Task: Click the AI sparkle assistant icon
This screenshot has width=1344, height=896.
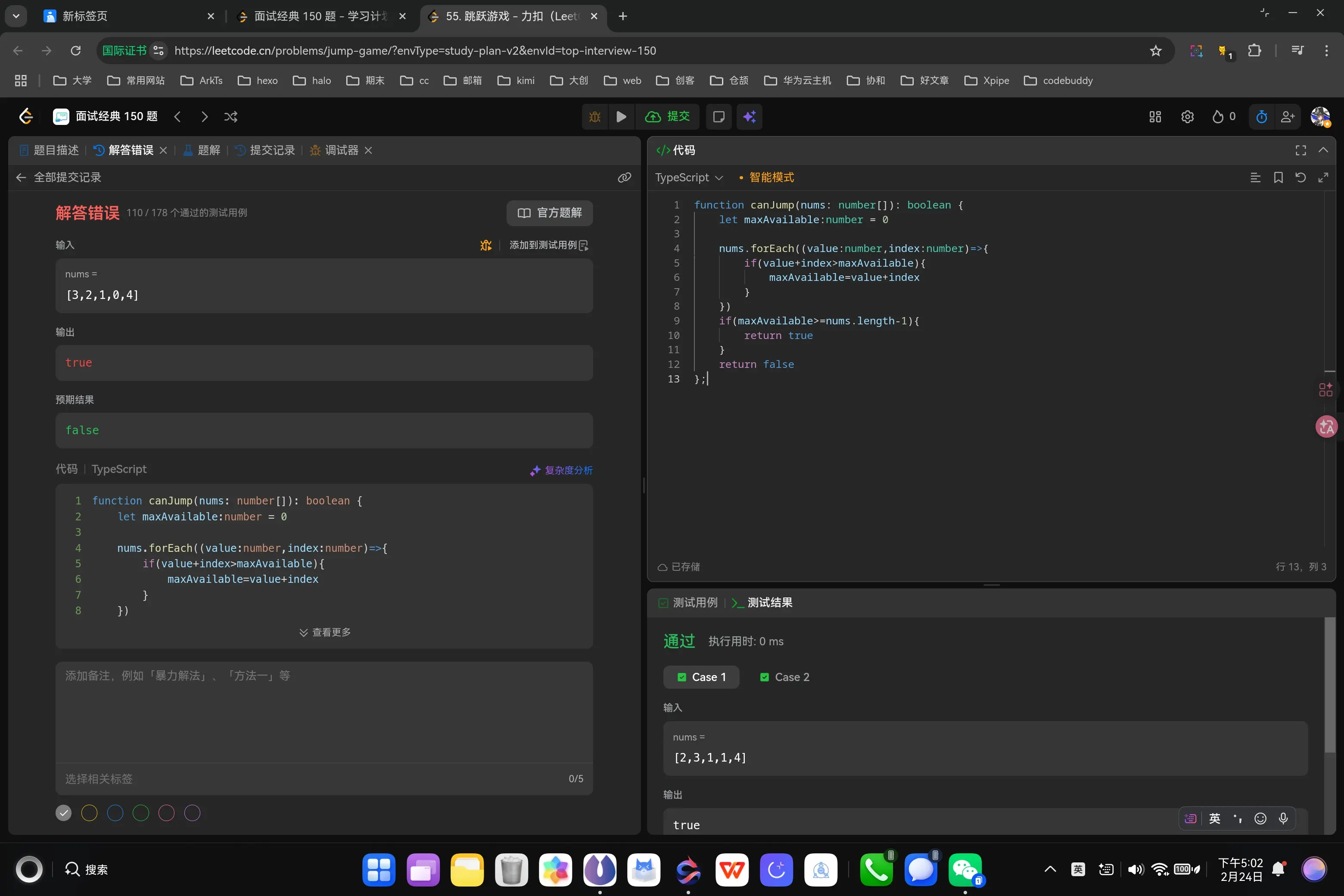Action: [749, 117]
